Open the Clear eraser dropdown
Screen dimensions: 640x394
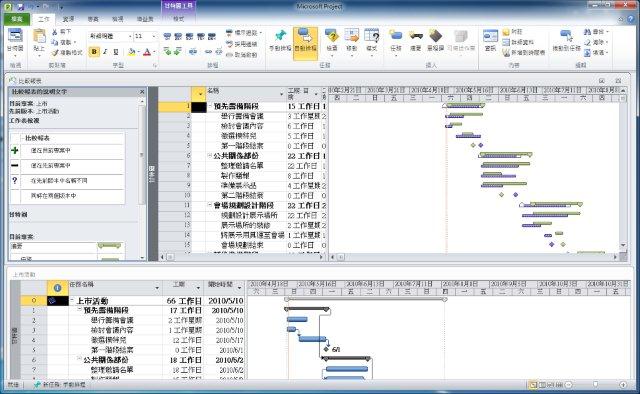pyautogui.click(x=596, y=42)
